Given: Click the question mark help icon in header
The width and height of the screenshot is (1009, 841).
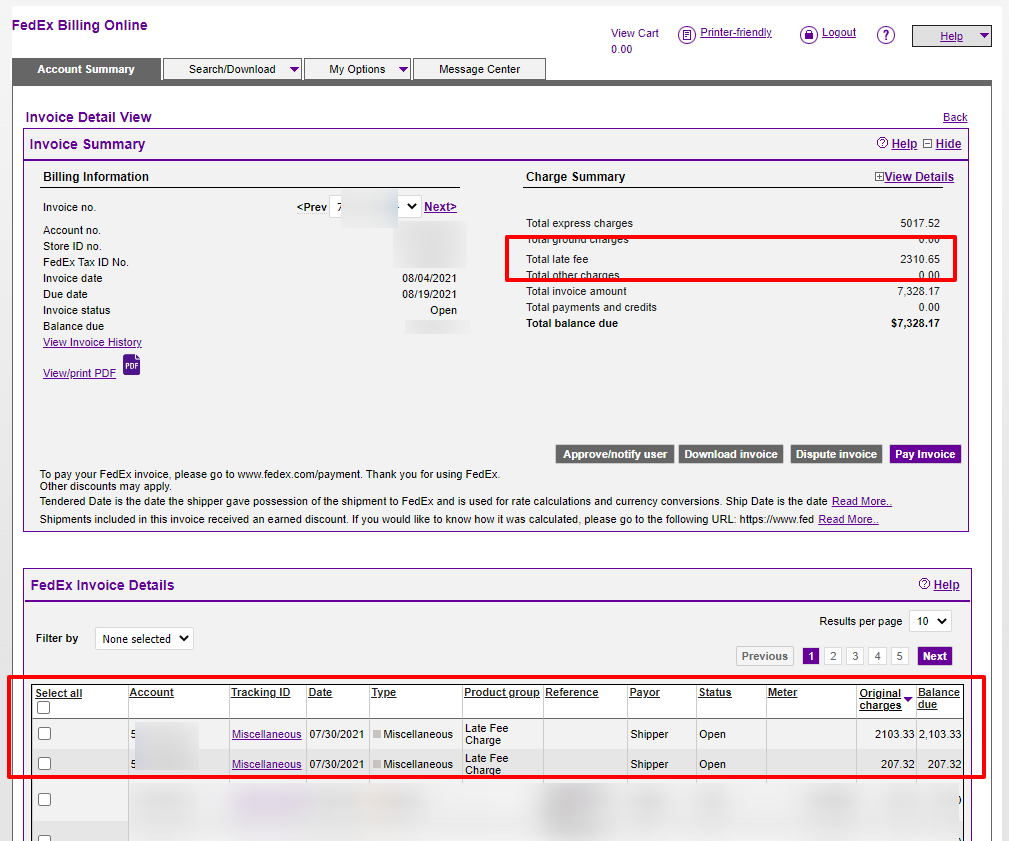Looking at the screenshot, I should coord(885,35).
